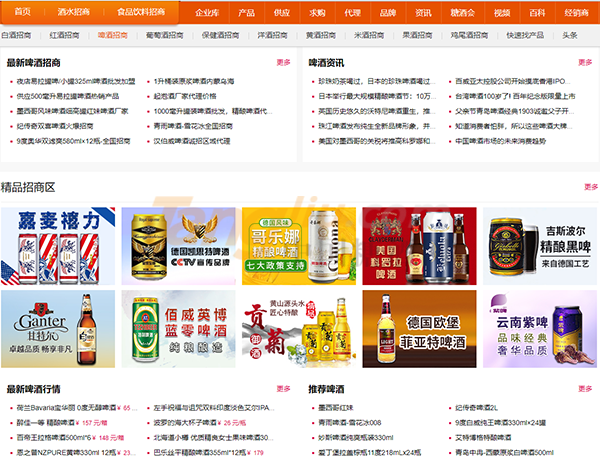Open price listing 波罗的海大杯子啤酒

[x=200, y=423]
